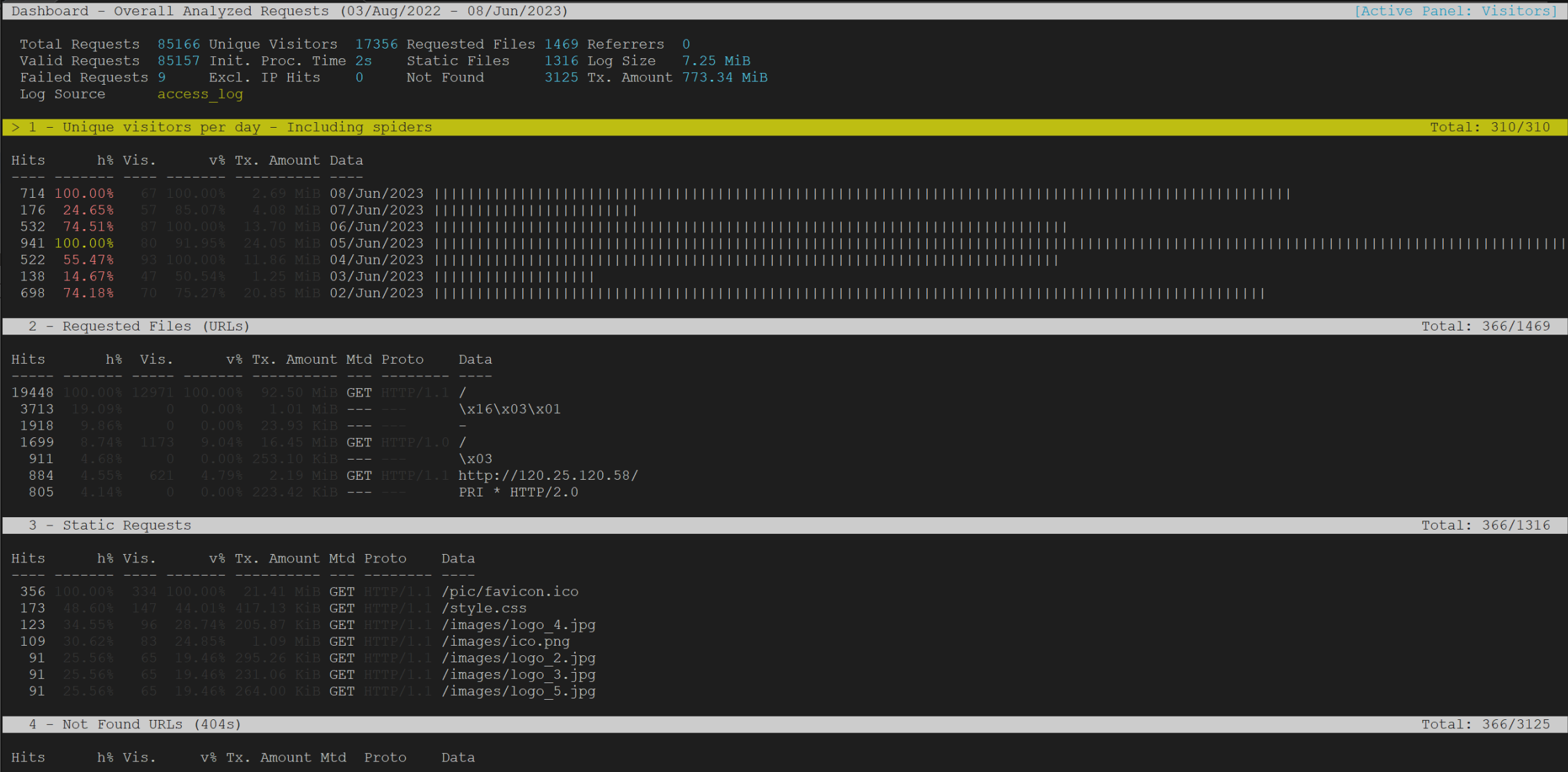Select the 08/Jun/2023 visitors row date
This screenshot has height=772, width=1568.
[x=376, y=194]
